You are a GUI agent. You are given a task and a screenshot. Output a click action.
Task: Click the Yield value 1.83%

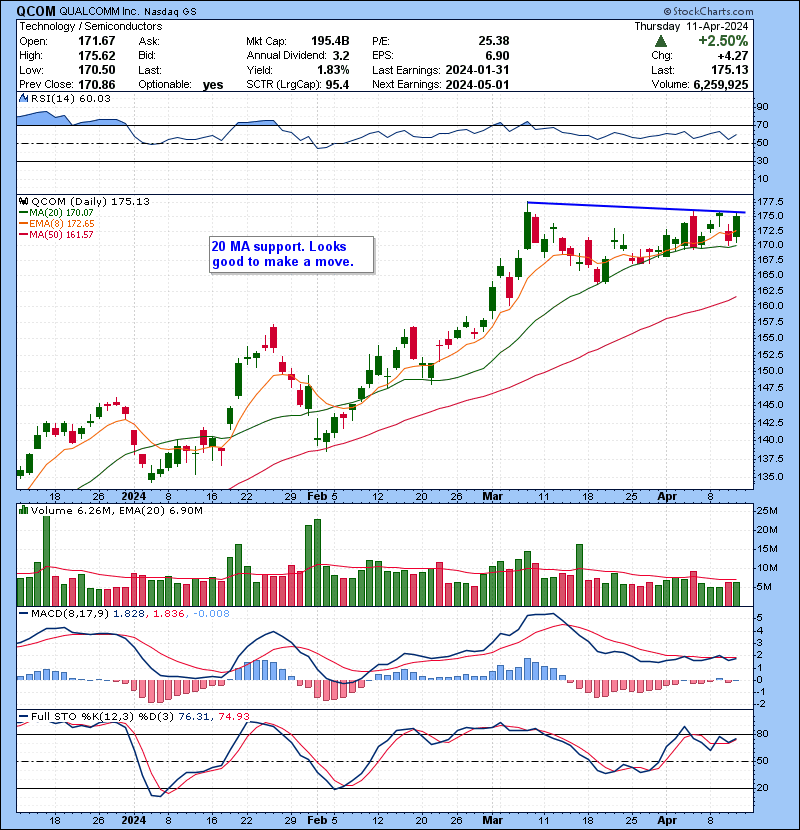pyautogui.click(x=333, y=70)
